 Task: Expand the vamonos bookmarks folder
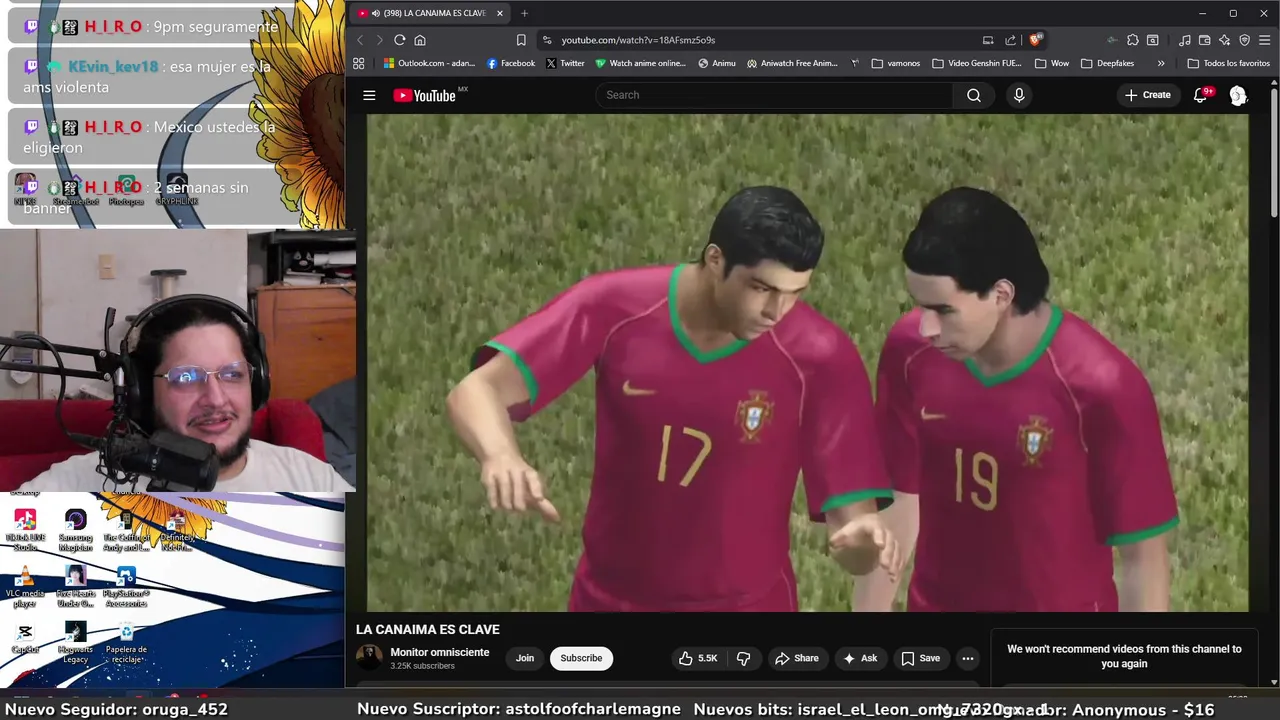point(895,63)
